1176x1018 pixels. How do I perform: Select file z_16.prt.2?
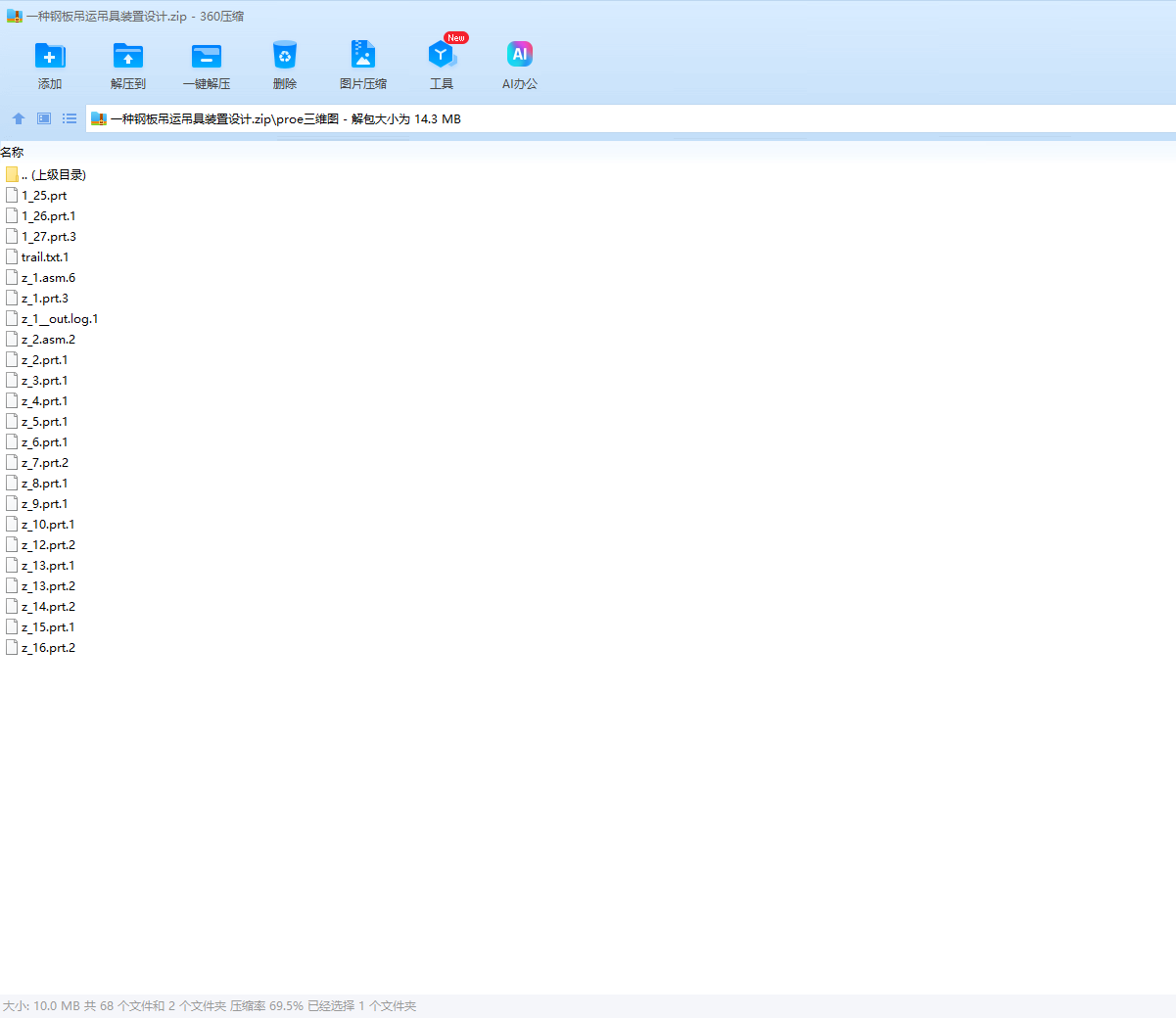(x=40, y=647)
